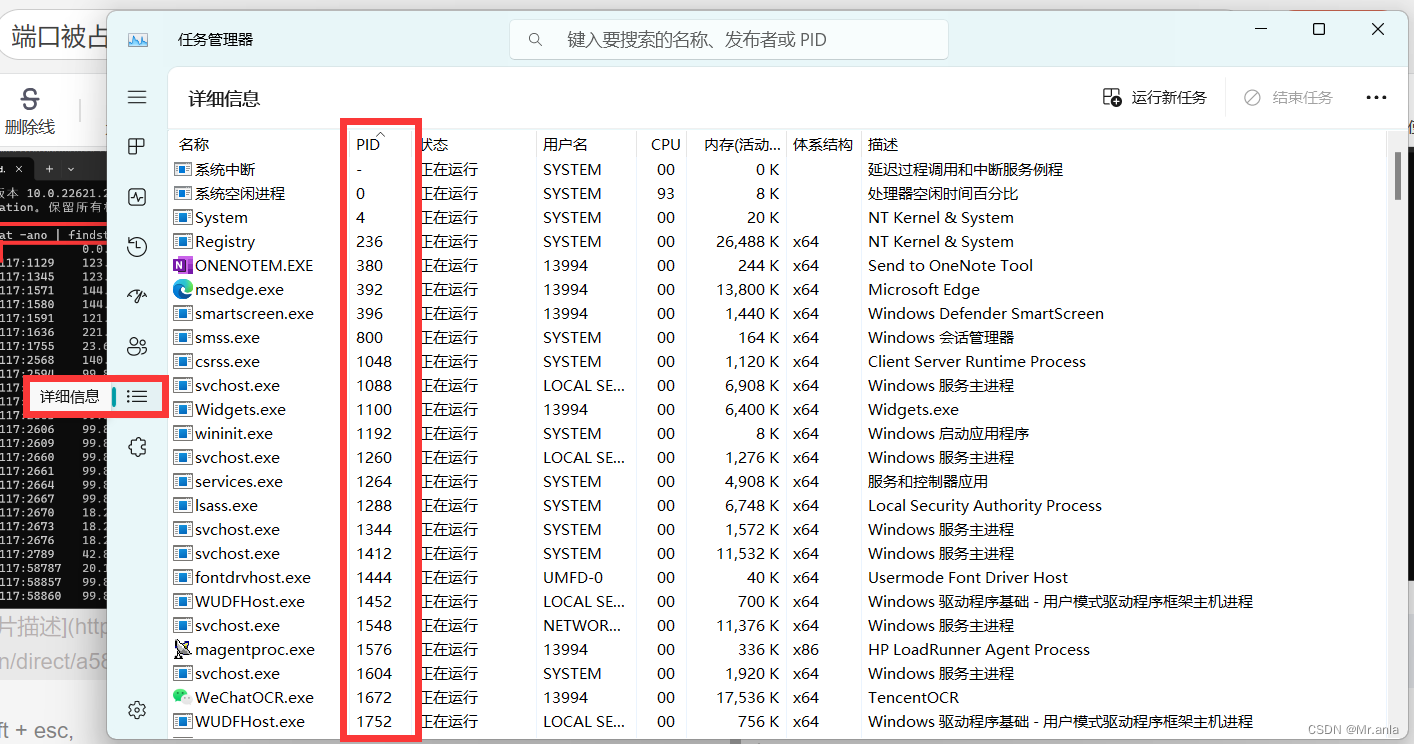Click the magentproc.exe LoadRunner process icon

click(x=183, y=649)
